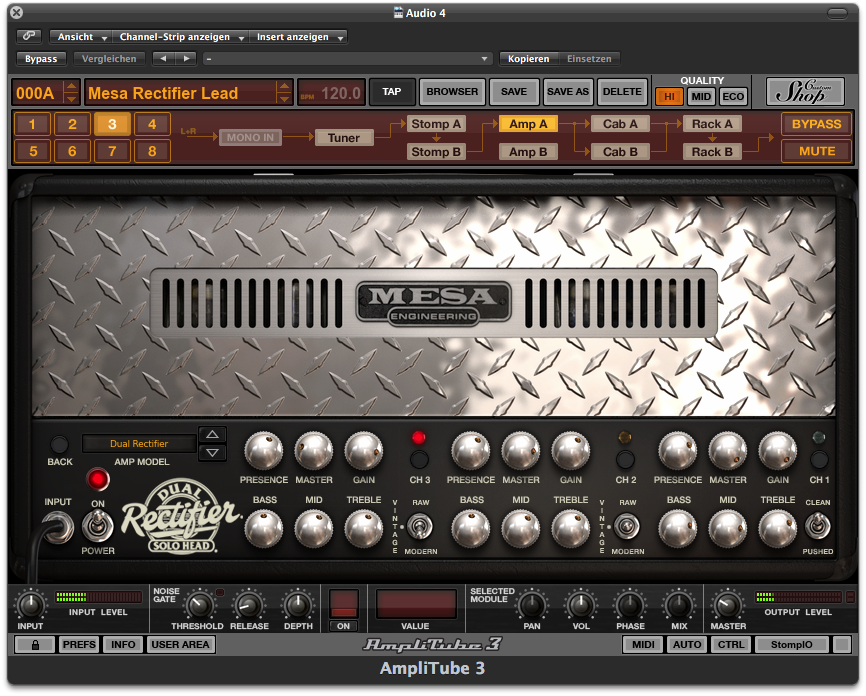The height and width of the screenshot is (696, 866).
Task: Toggle the CH 1 Clean/Pushed switch
Action: [x=818, y=526]
